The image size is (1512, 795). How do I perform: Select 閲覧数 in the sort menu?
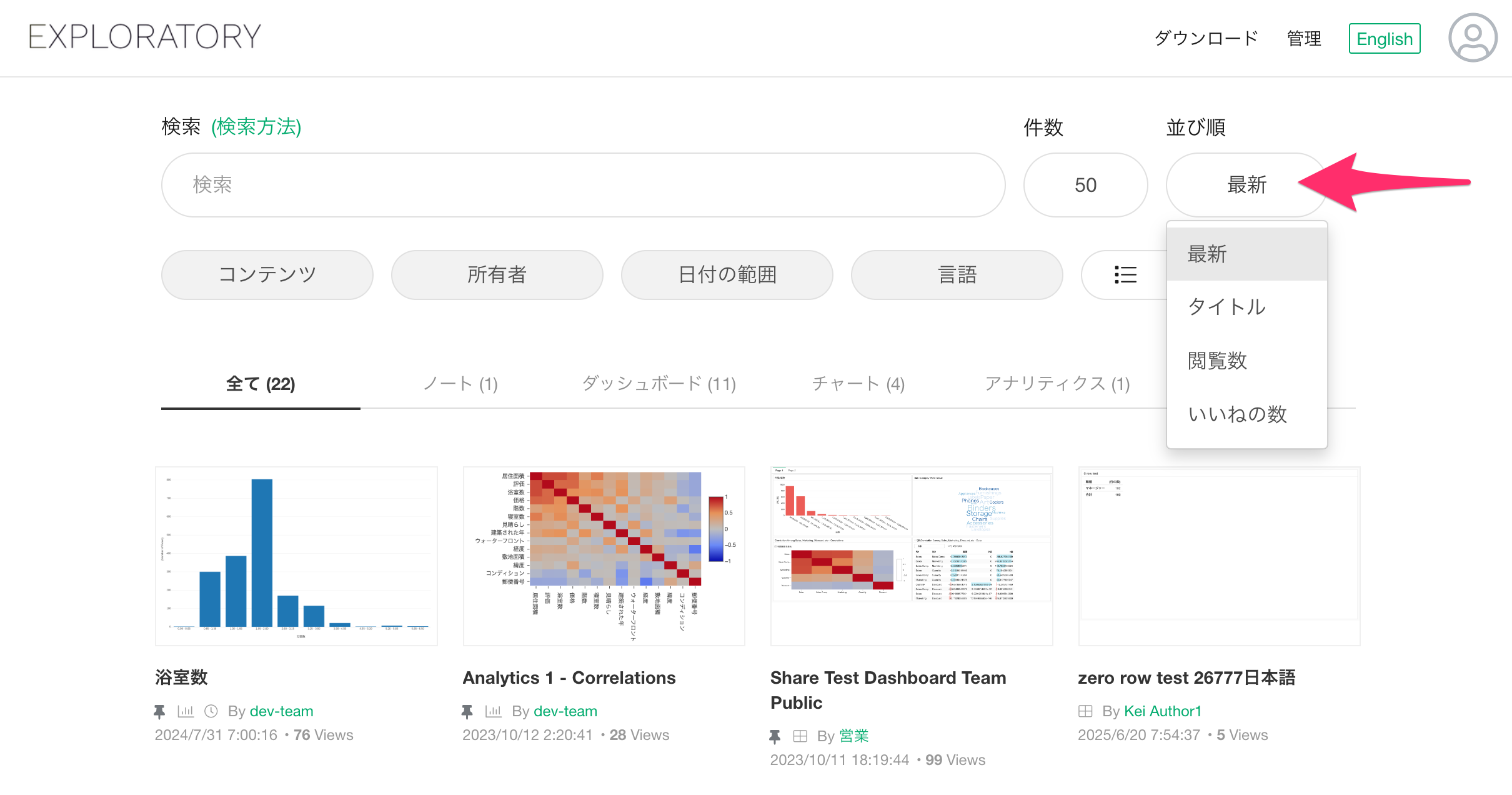tap(1247, 361)
